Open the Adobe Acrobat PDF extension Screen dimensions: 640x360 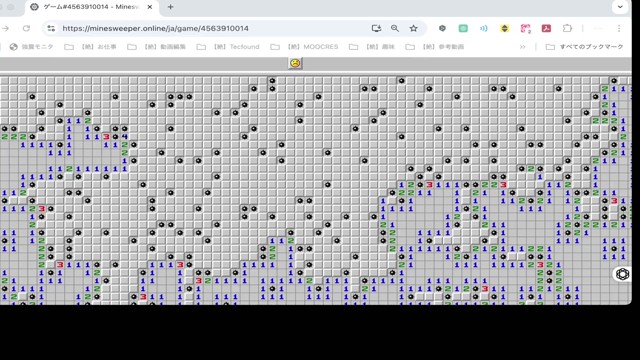546,28
